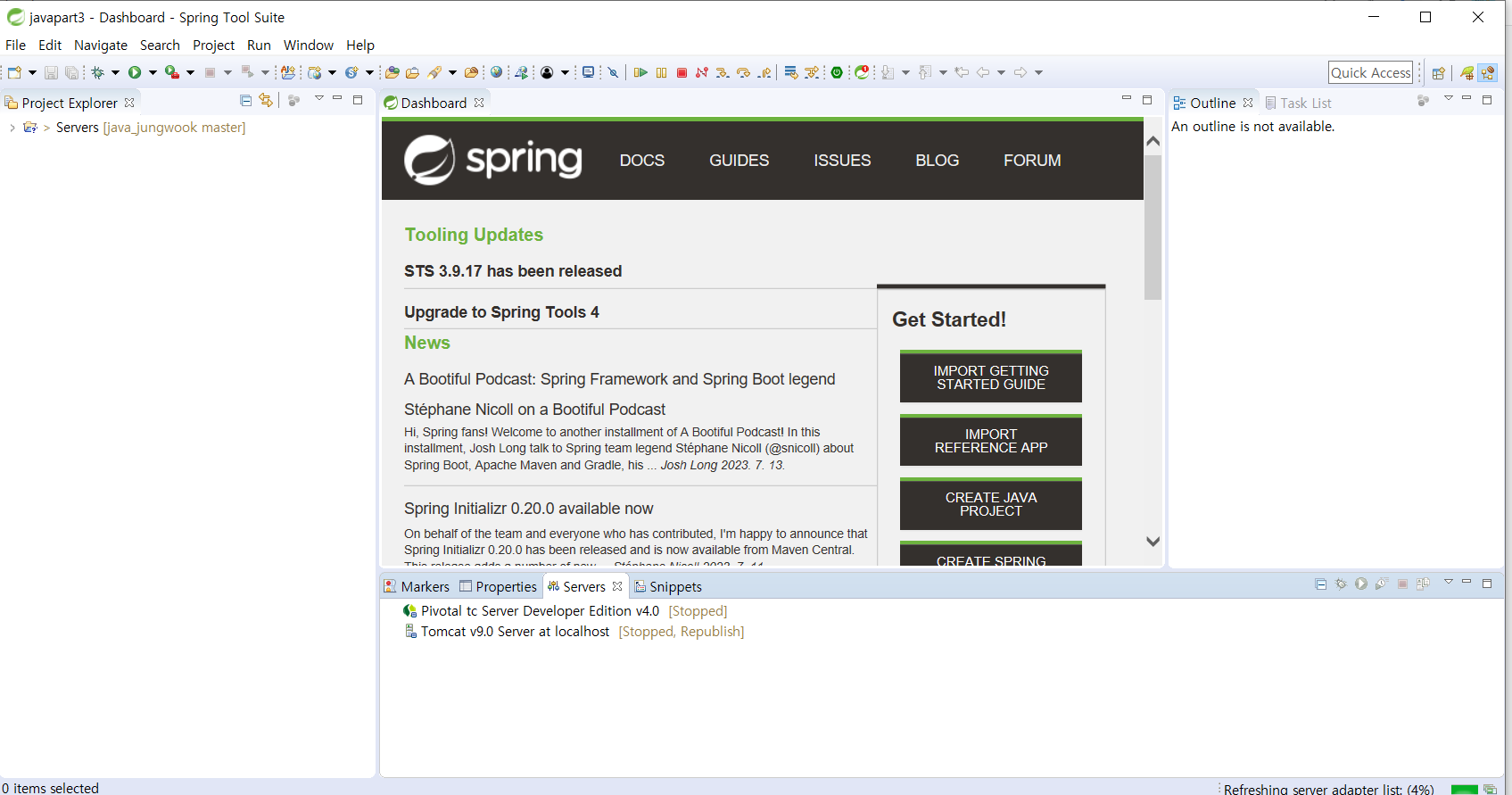Screen dimensions: 1512x795
Task: Open the Debug configurations dropdown arrow
Action: click(x=115, y=72)
